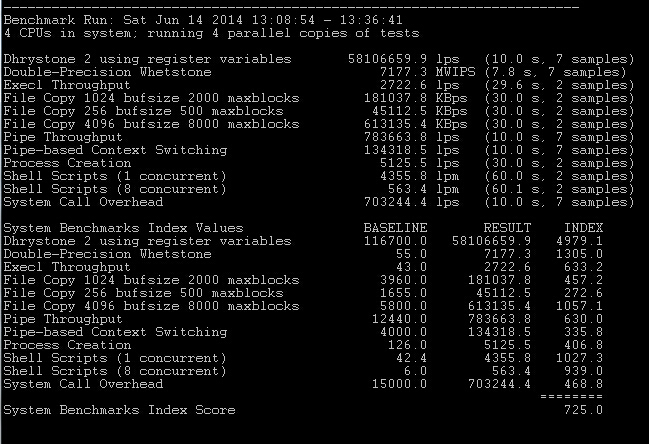This screenshot has height=444, width=649.
Task: Click Shell Scripts 8 timing '(60.1 s, 2 samples)'
Action: 559,190
